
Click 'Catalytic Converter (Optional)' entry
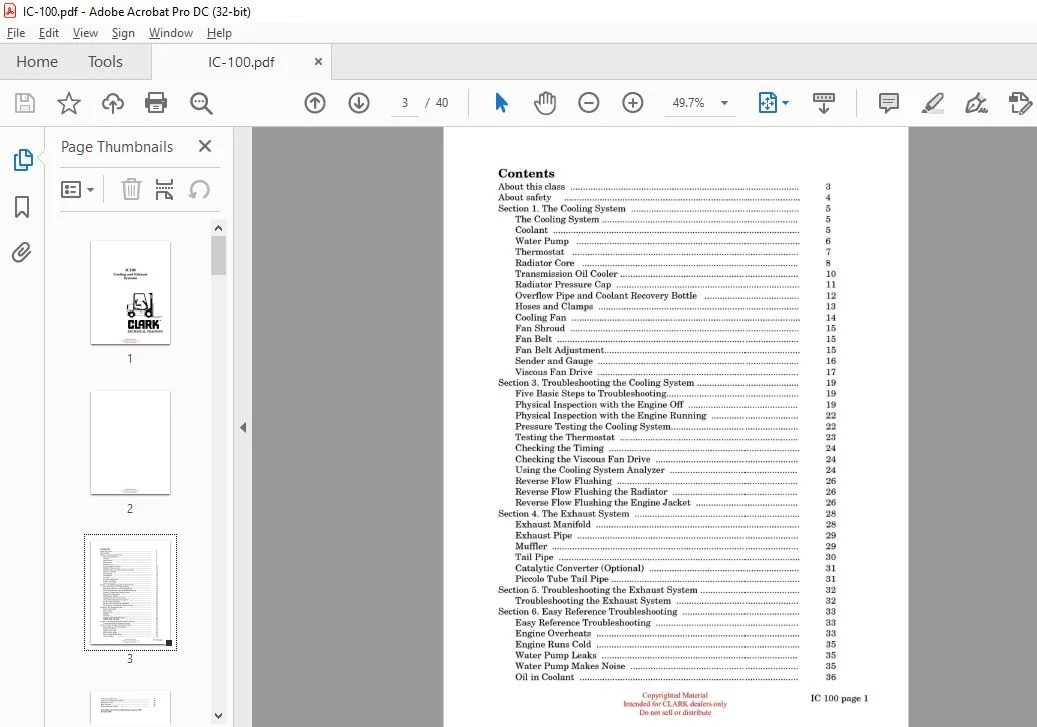point(579,568)
